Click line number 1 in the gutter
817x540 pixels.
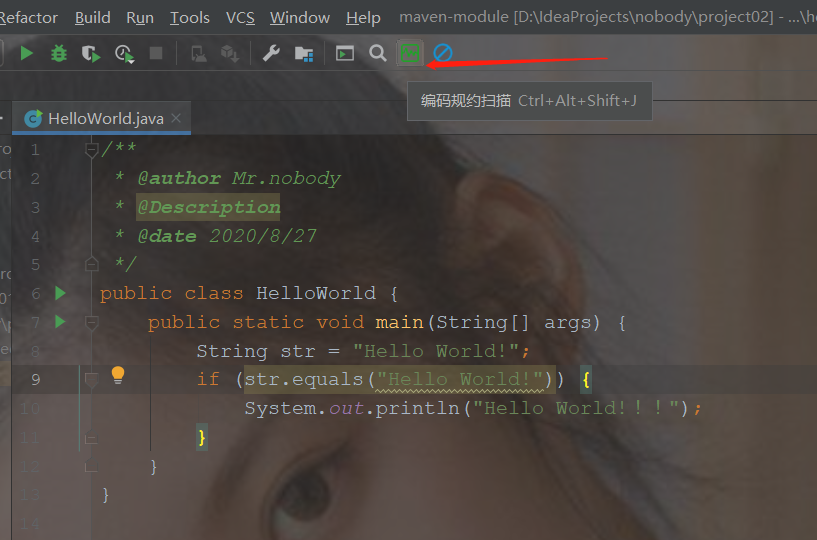(x=35, y=150)
